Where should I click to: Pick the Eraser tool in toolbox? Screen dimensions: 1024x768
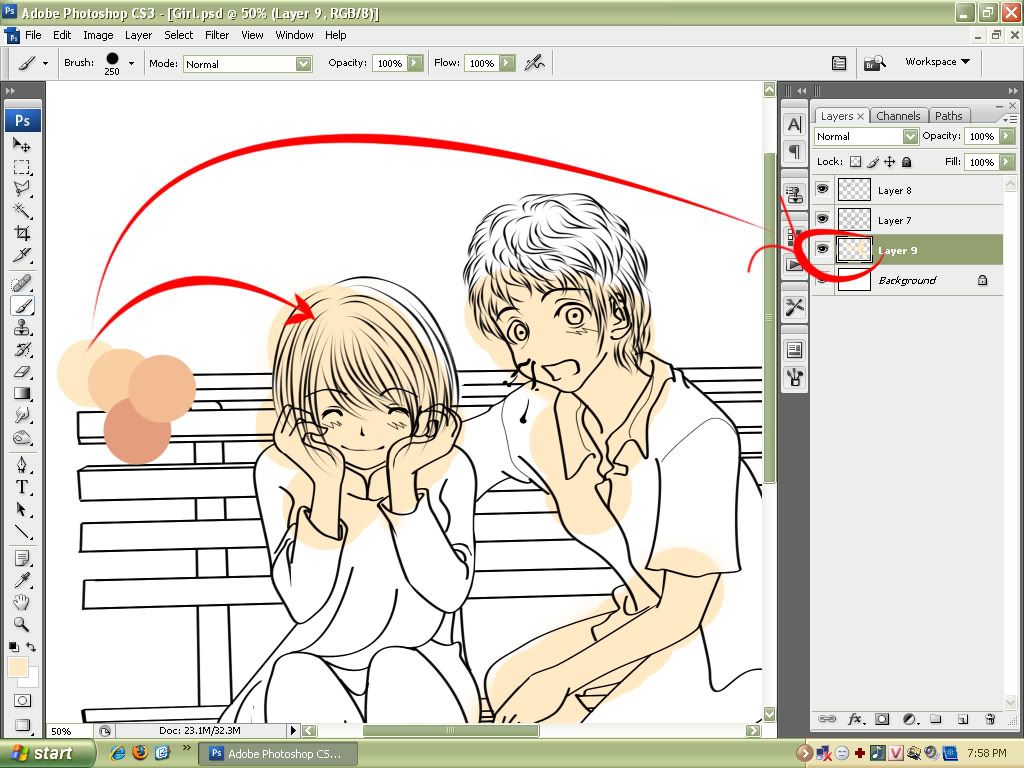pos(22,371)
